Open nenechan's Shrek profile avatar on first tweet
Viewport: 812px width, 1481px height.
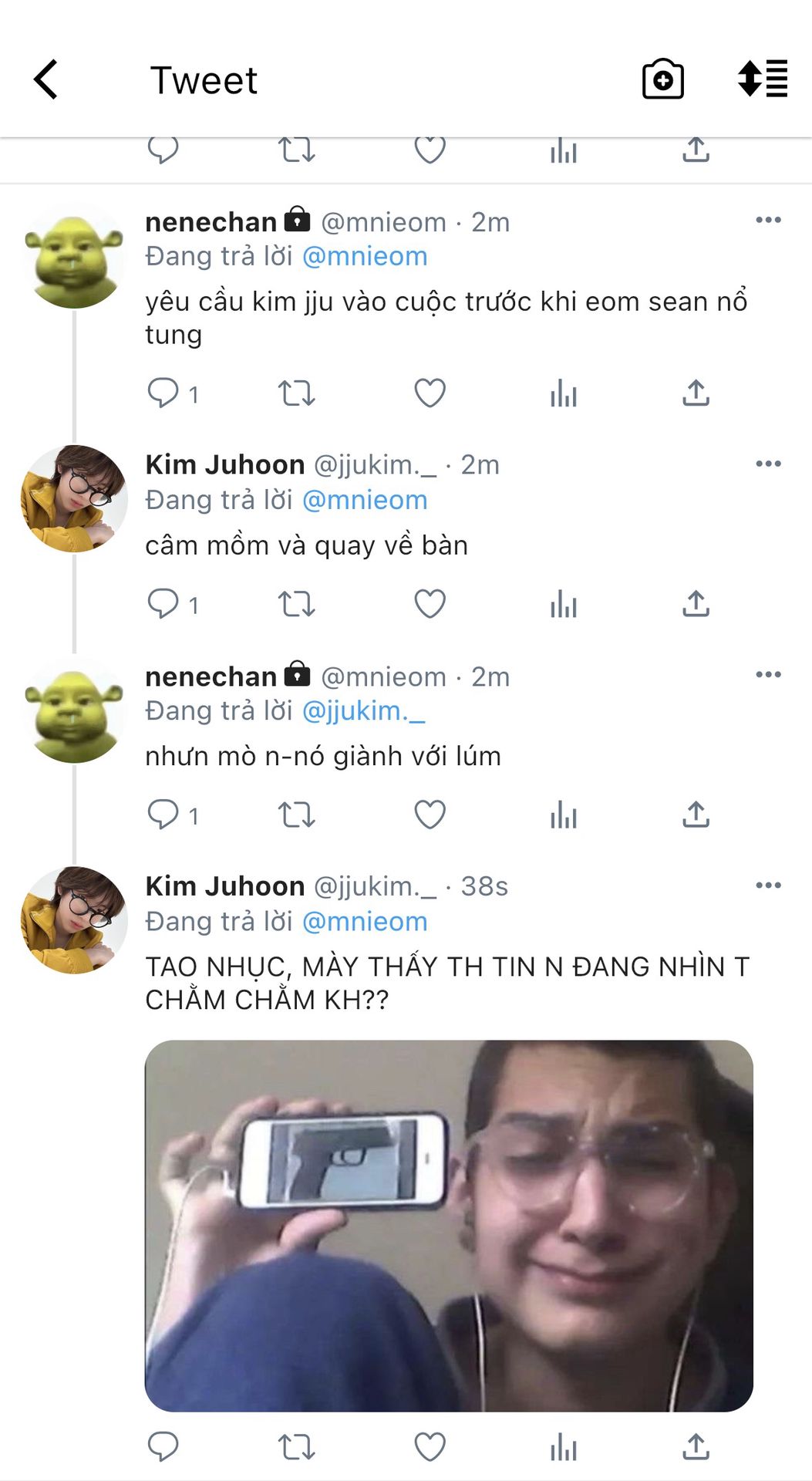pyautogui.click(x=74, y=257)
